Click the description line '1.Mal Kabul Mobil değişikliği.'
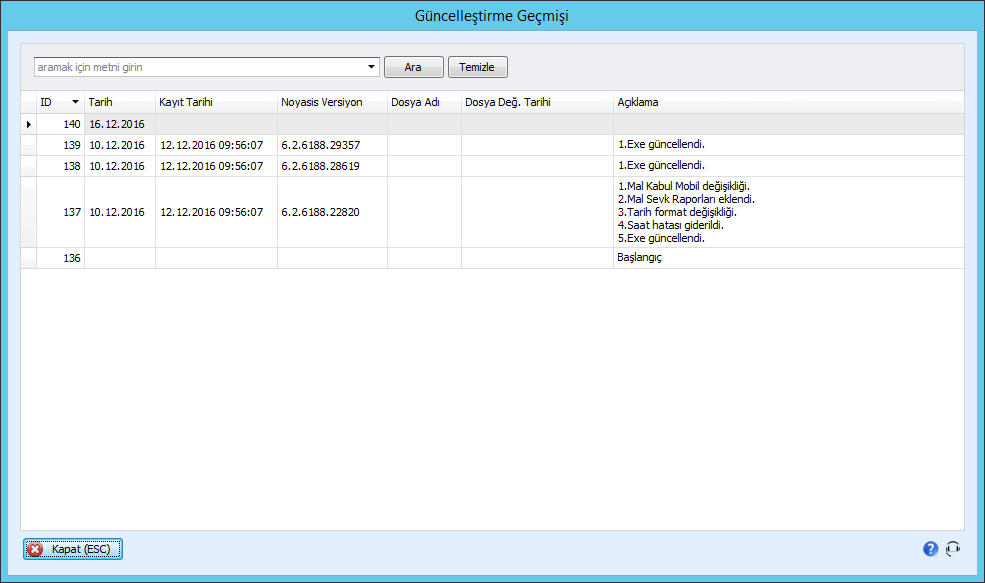The image size is (985, 583). tap(684, 186)
